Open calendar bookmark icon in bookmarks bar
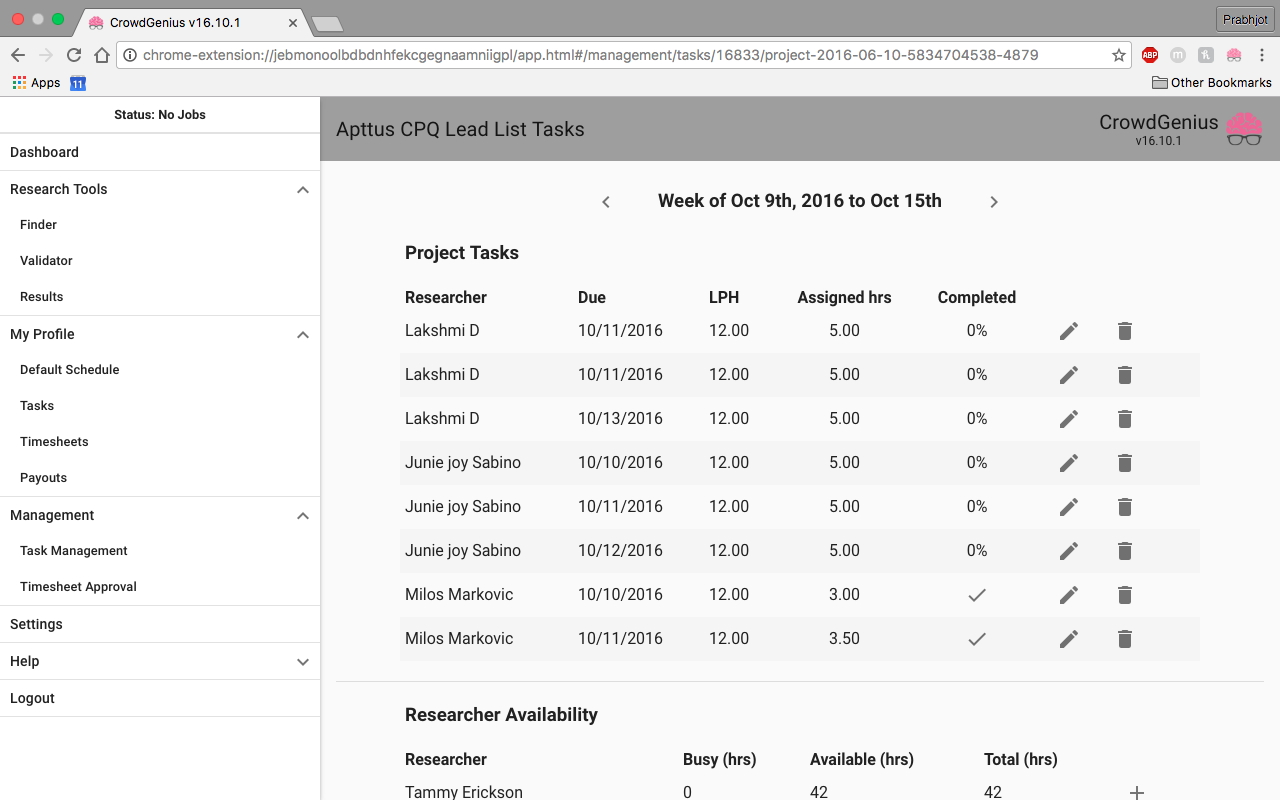Image resolution: width=1280 pixels, height=800 pixels. tap(78, 83)
